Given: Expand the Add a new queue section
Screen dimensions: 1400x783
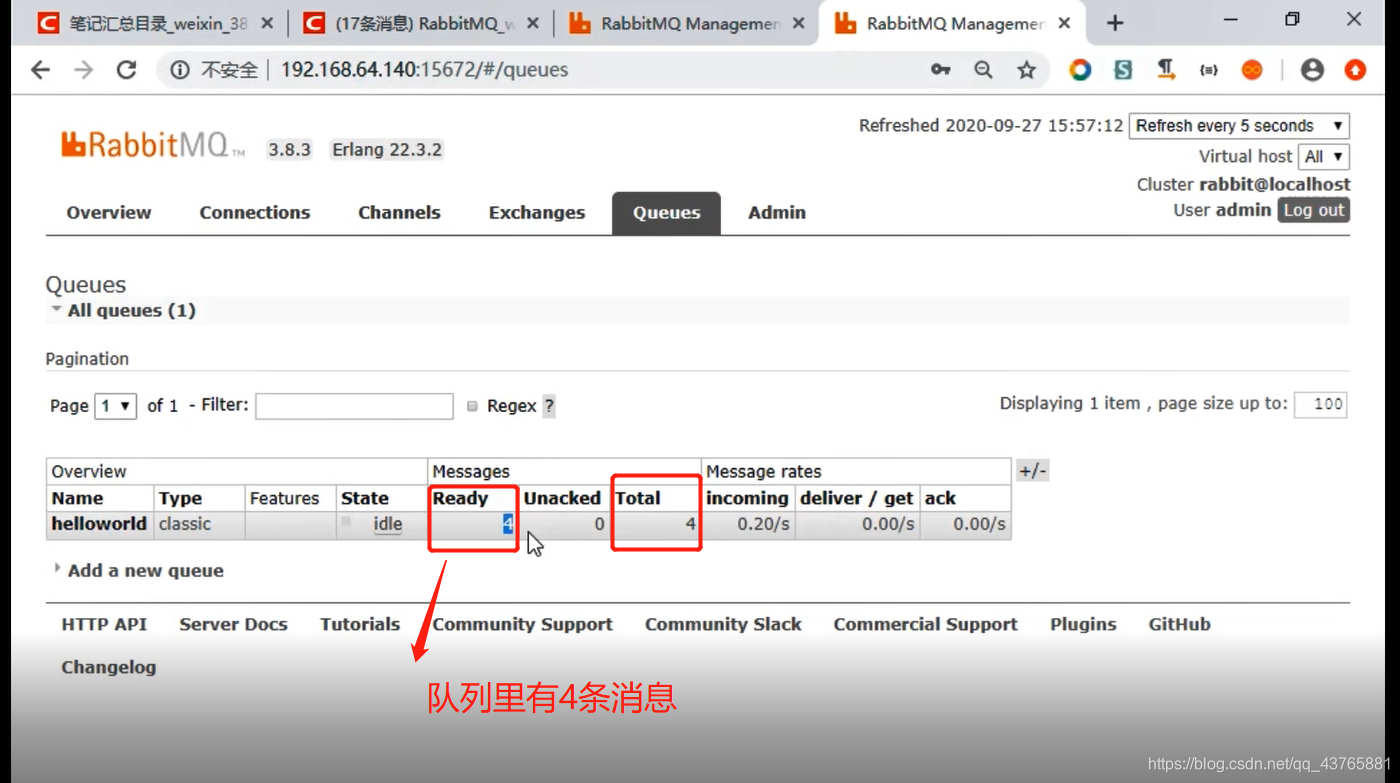Looking at the screenshot, I should pyautogui.click(x=145, y=571).
